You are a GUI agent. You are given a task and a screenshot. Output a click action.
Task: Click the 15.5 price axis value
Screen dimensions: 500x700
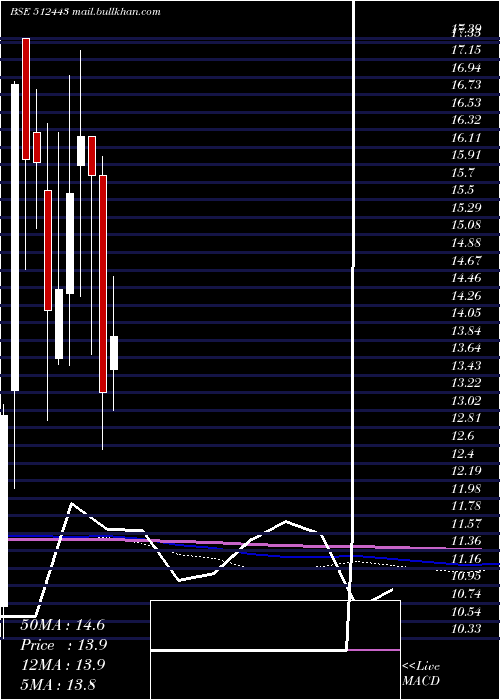tap(463, 190)
